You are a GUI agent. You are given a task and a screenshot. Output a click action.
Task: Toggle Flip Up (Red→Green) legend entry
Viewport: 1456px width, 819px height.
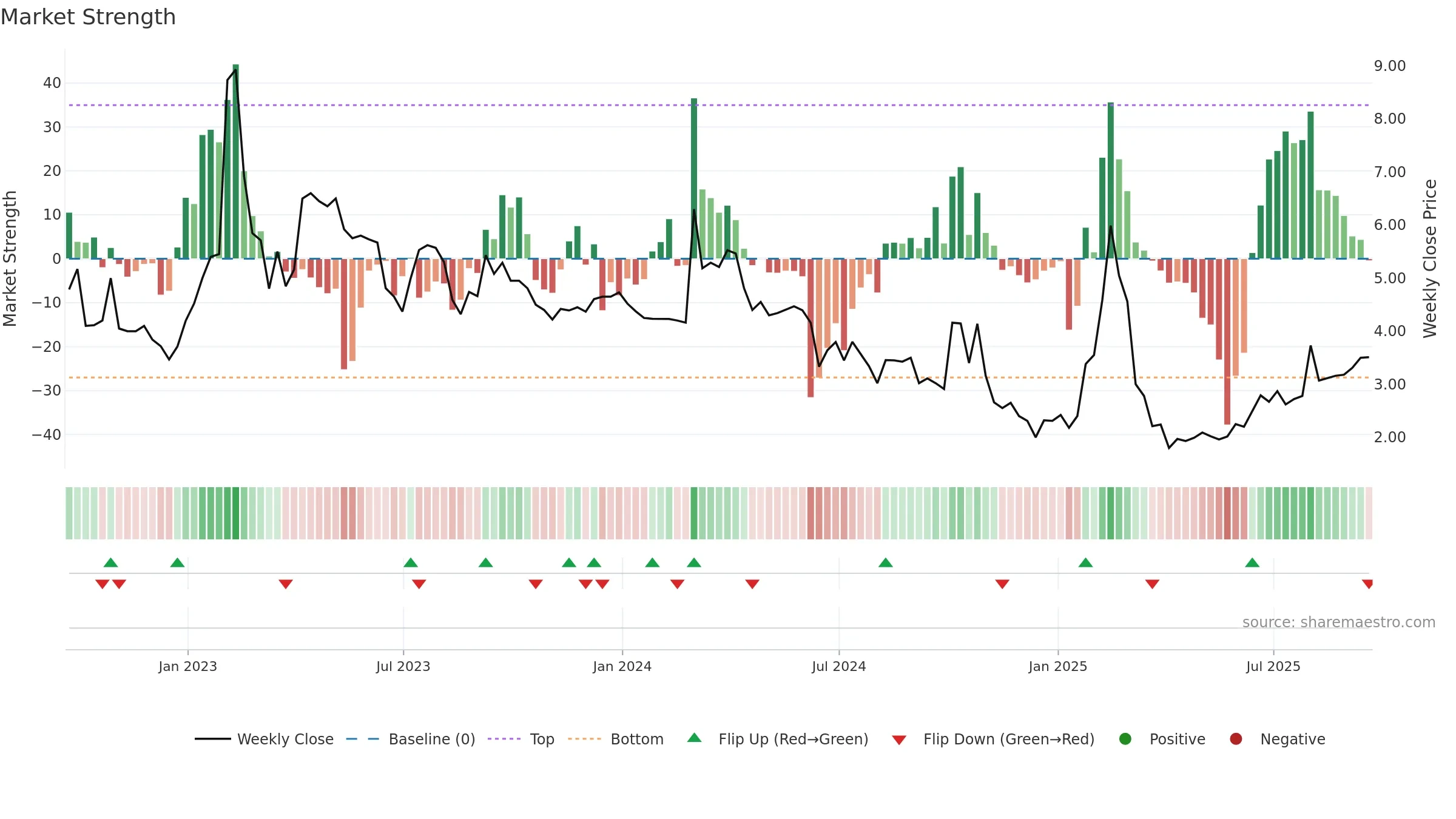(x=778, y=739)
